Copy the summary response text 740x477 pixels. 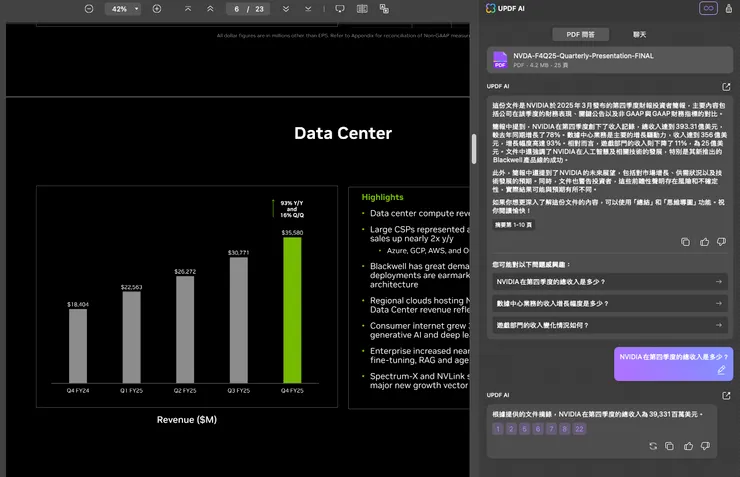point(685,242)
